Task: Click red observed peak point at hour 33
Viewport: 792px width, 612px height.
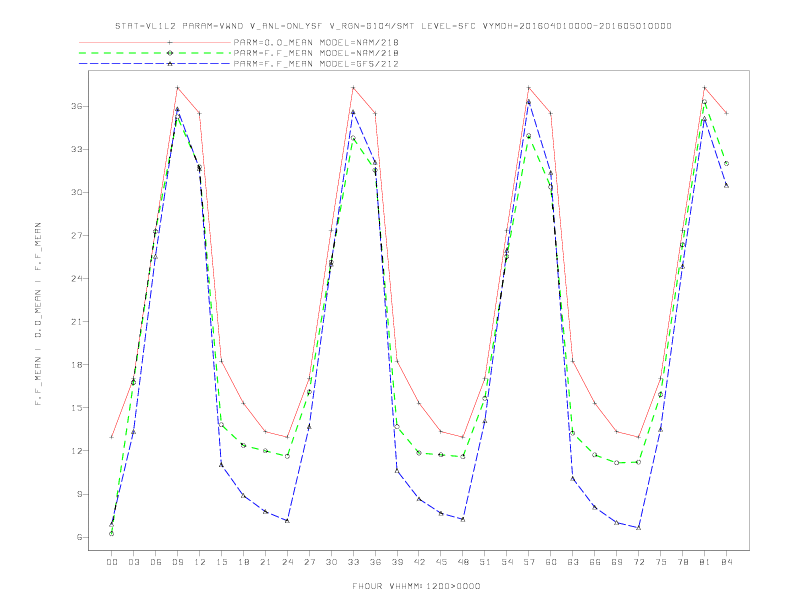Action: [353, 88]
